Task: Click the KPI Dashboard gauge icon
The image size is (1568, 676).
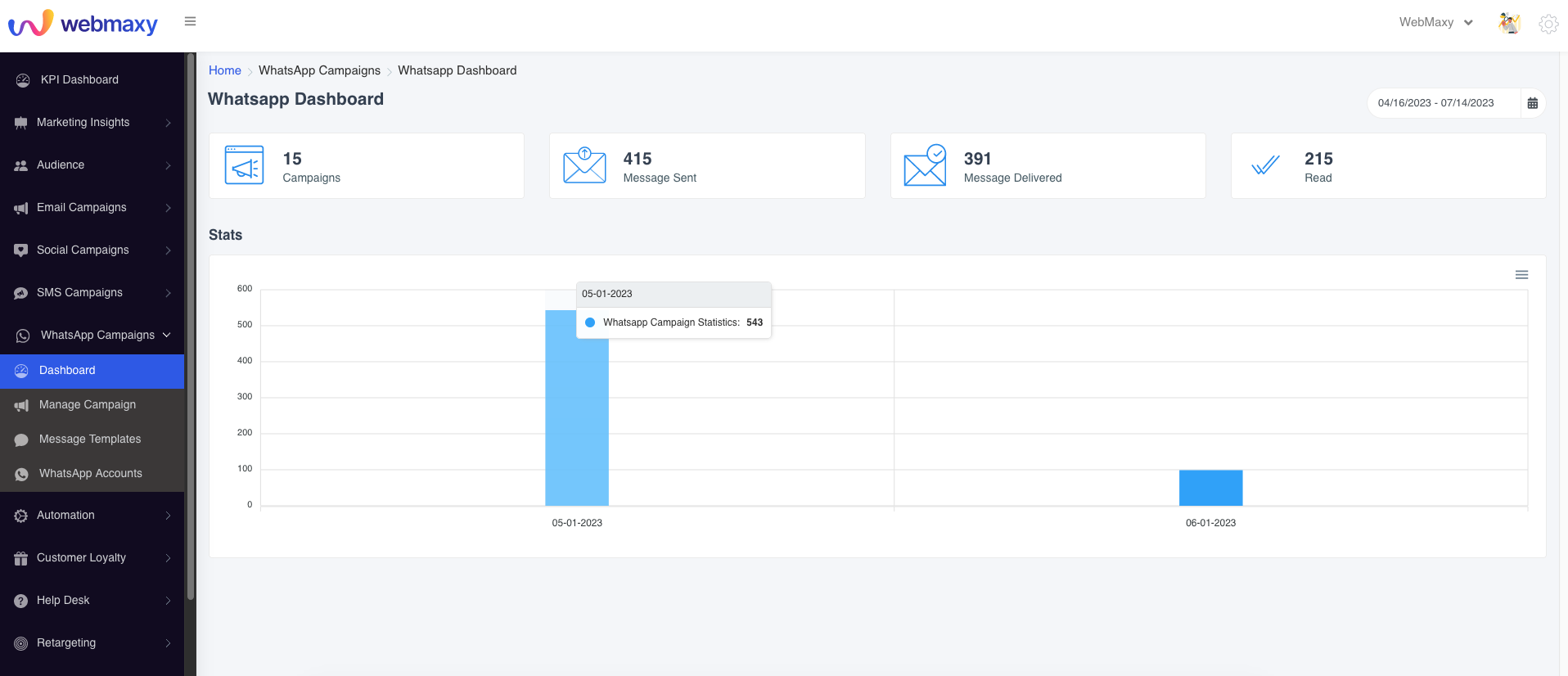Action: pyautogui.click(x=23, y=80)
